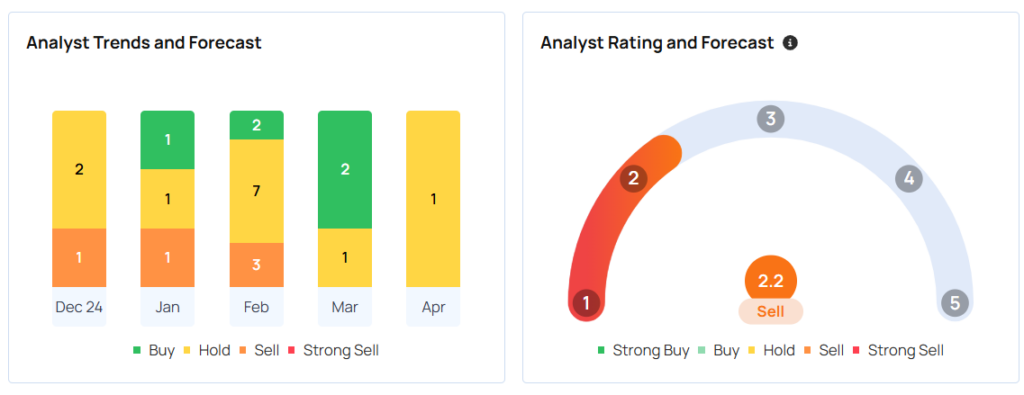Select the Dec 24 month label
The image size is (1024, 395).
click(79, 307)
